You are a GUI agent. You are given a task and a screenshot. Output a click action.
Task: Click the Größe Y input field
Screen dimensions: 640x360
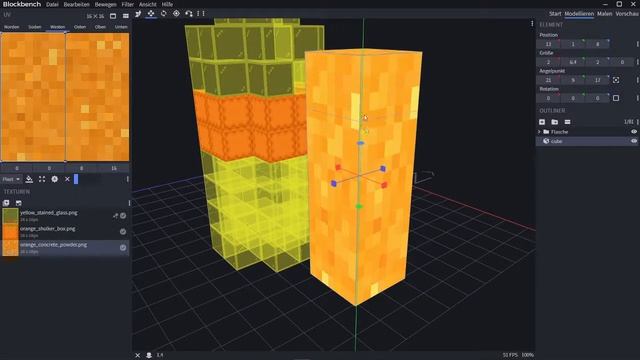[x=573, y=62]
